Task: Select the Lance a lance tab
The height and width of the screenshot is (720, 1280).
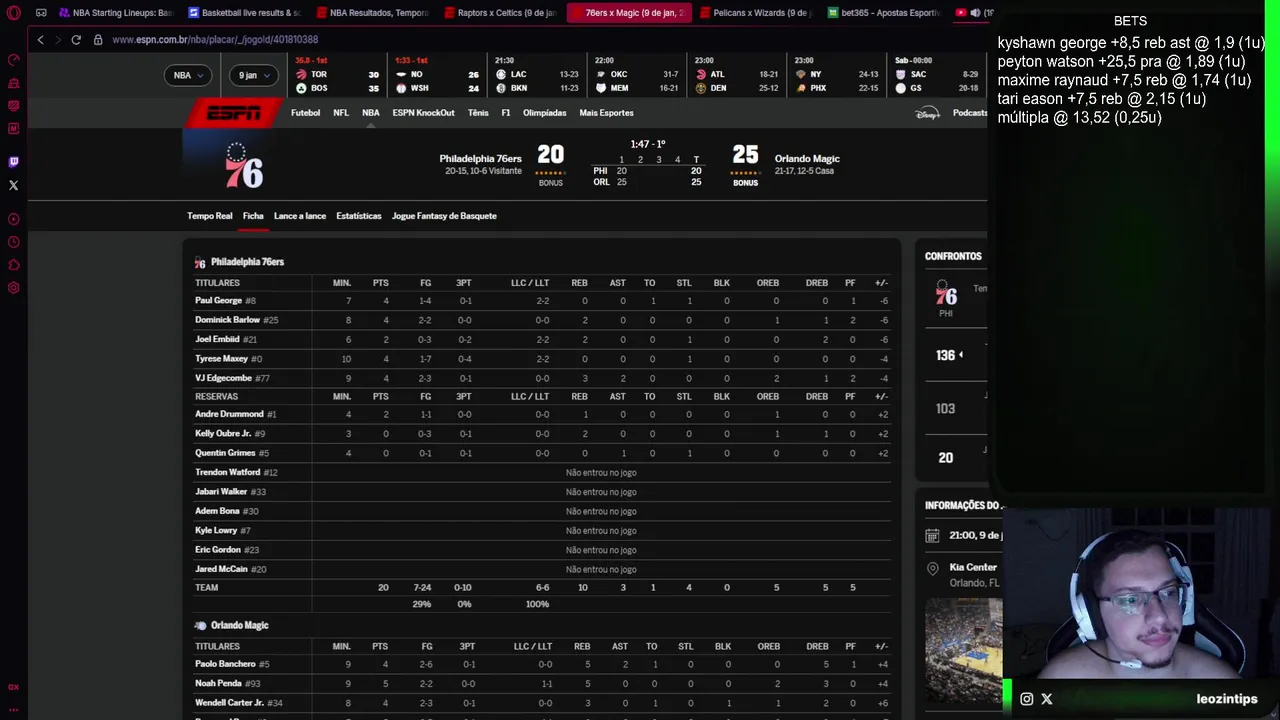Action: click(300, 216)
